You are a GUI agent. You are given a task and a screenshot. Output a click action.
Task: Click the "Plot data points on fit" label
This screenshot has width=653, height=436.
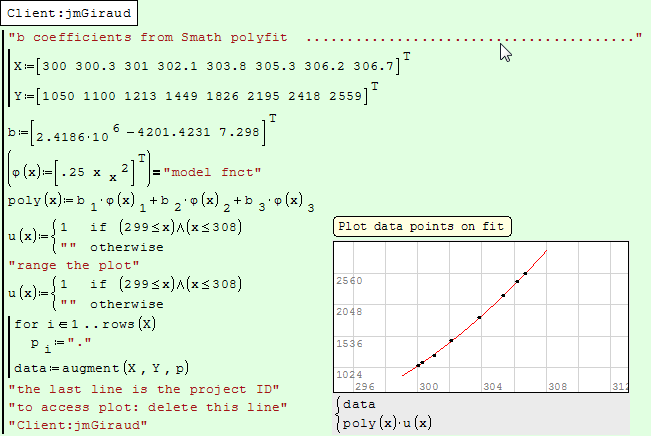click(421, 226)
